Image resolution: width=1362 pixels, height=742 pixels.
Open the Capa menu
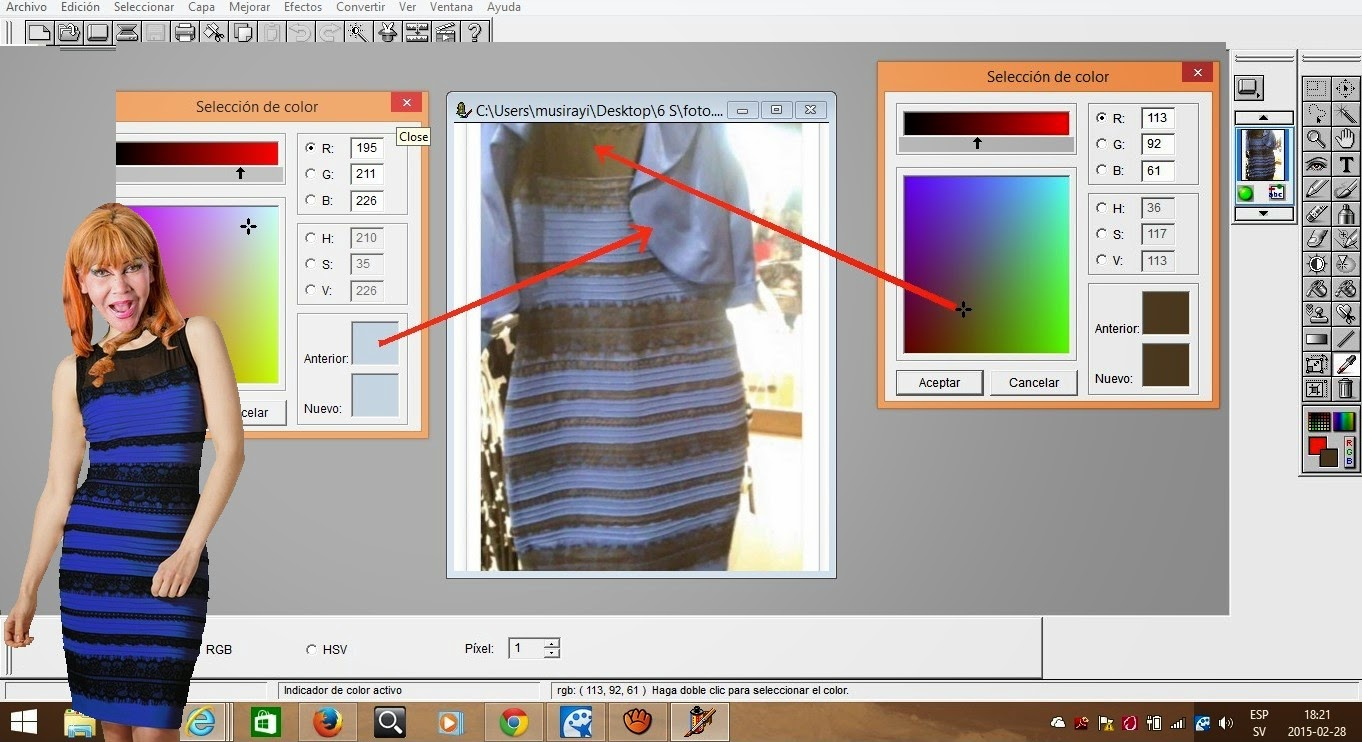click(202, 7)
